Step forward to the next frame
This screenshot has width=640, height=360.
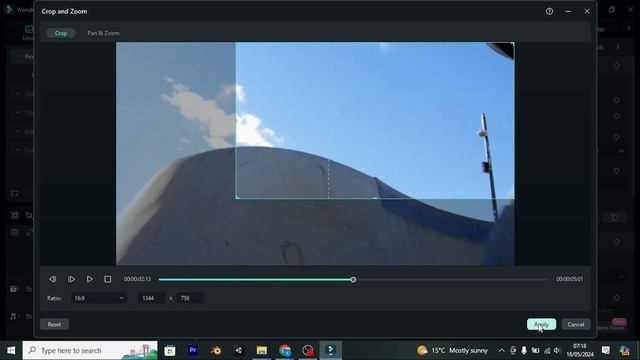[71, 279]
